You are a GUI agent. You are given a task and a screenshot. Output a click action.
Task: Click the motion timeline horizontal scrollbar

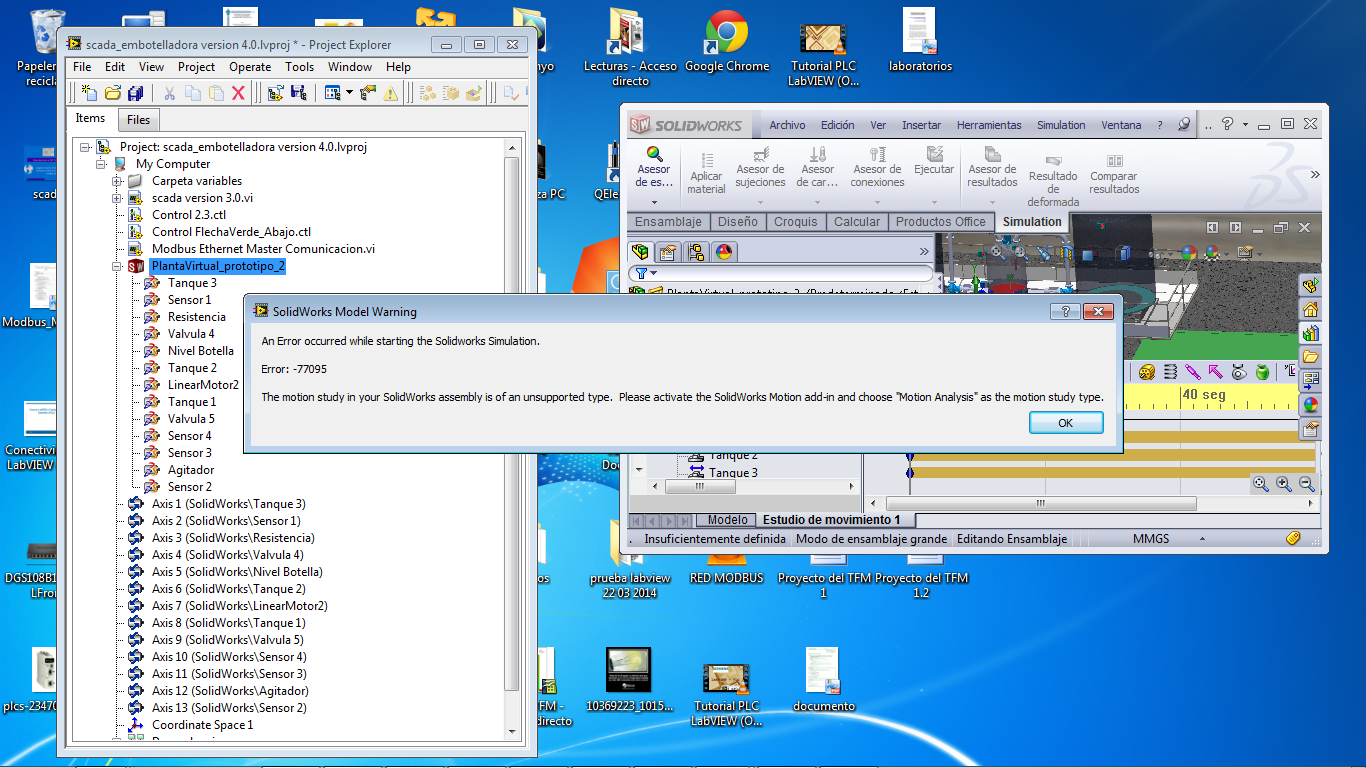1040,503
